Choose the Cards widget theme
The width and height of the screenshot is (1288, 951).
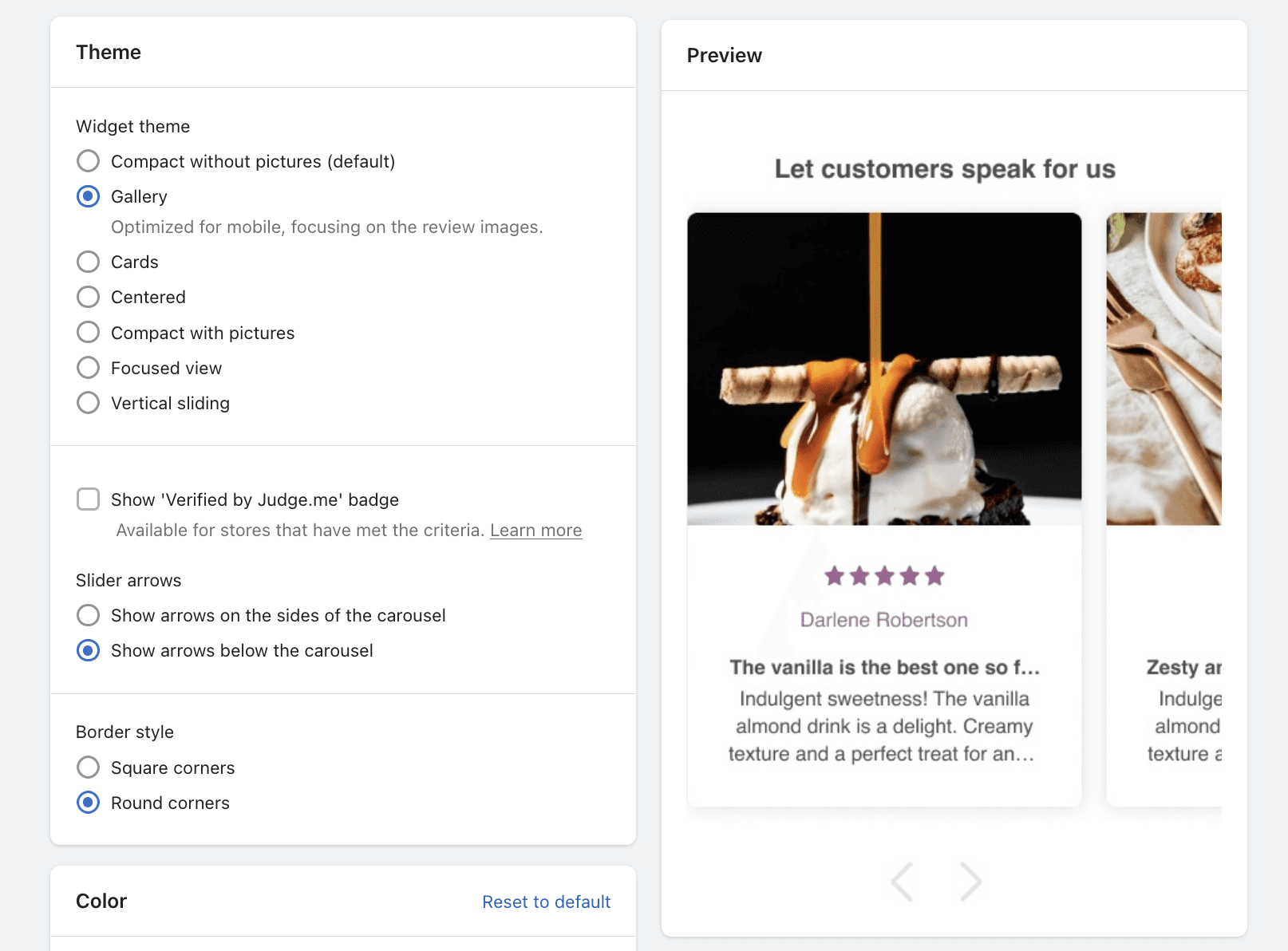point(89,262)
